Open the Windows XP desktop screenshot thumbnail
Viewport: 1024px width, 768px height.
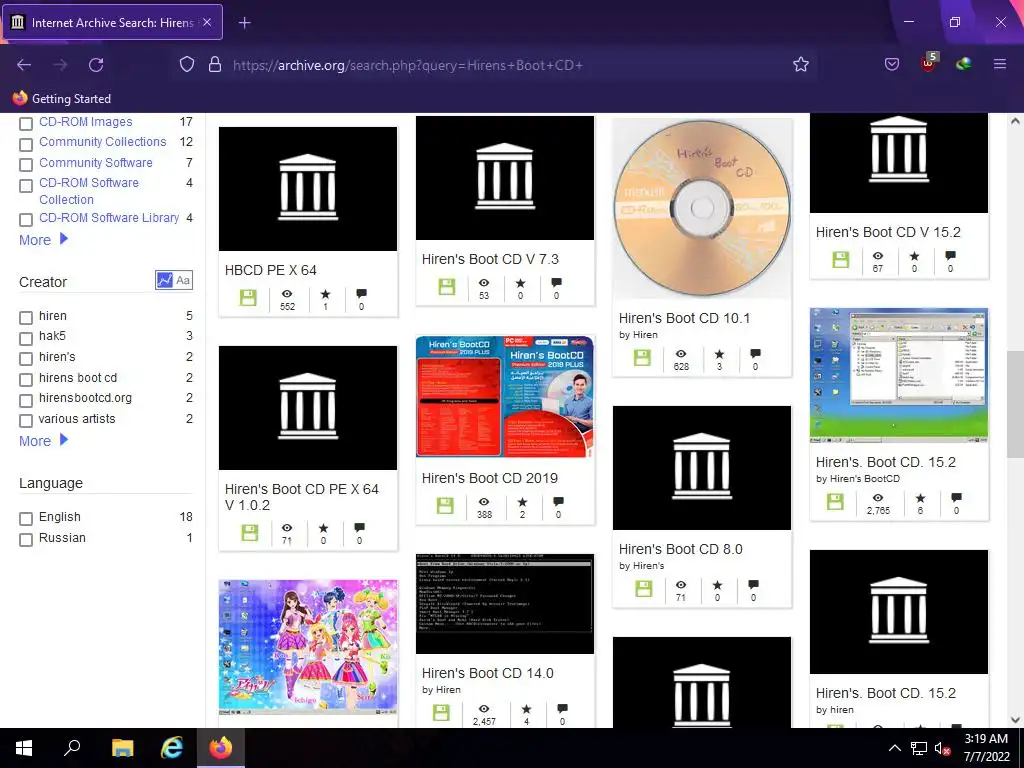pyautogui.click(x=899, y=375)
